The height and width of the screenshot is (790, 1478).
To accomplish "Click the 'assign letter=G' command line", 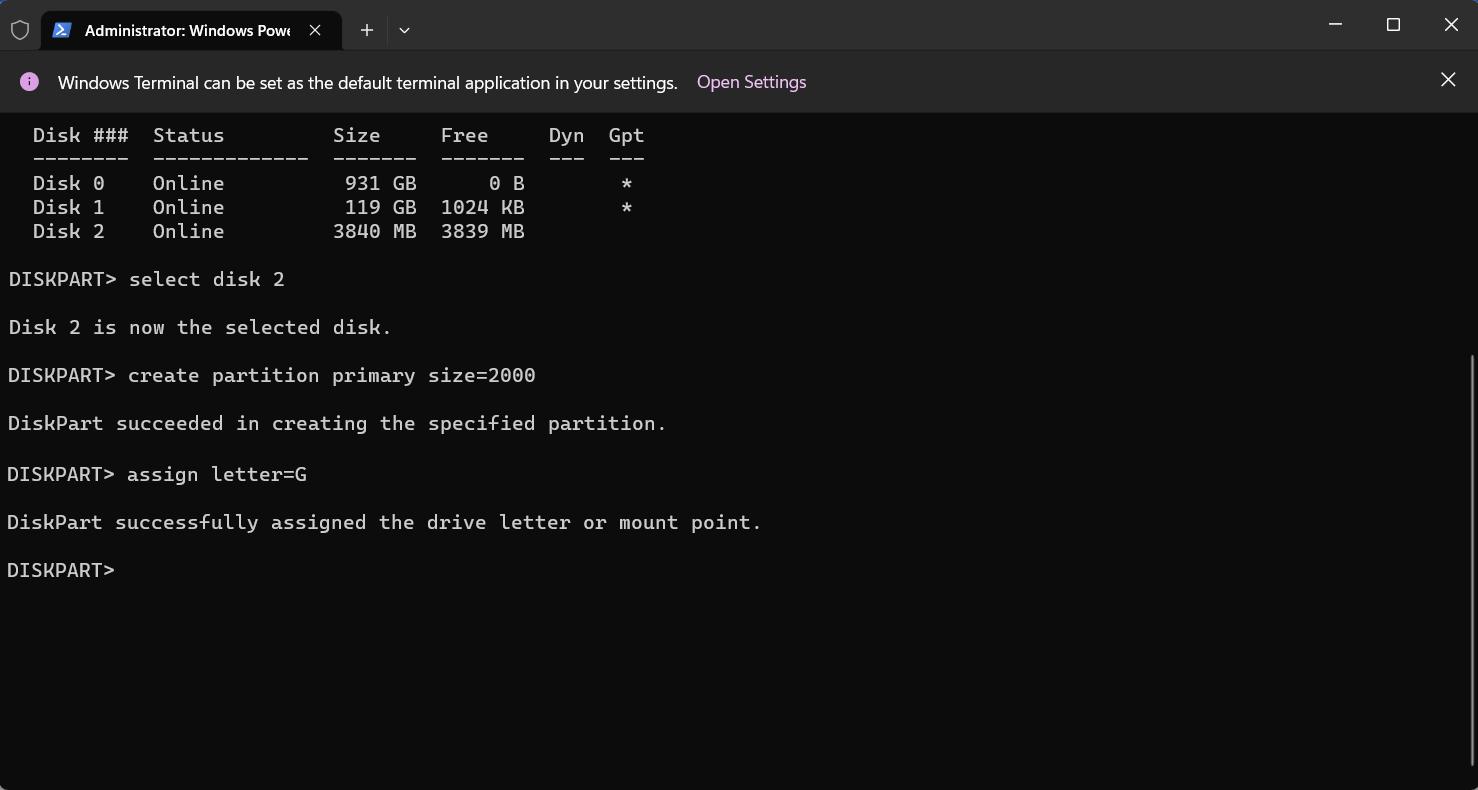I will pyautogui.click(x=216, y=474).
